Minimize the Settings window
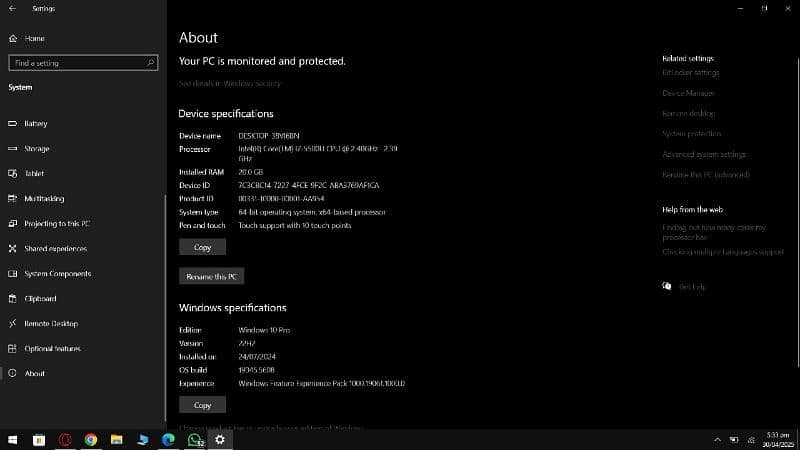This screenshot has width=800, height=450. (x=740, y=9)
